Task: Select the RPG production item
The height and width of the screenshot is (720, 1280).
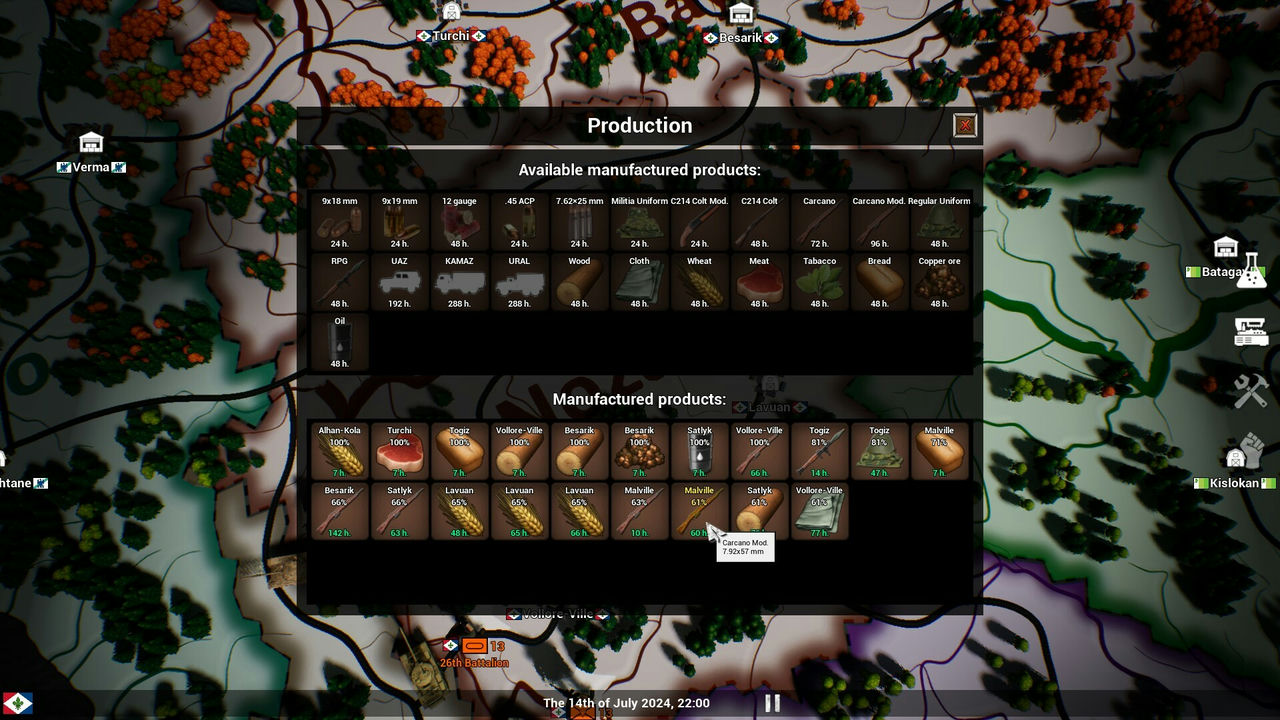Action: click(x=339, y=283)
